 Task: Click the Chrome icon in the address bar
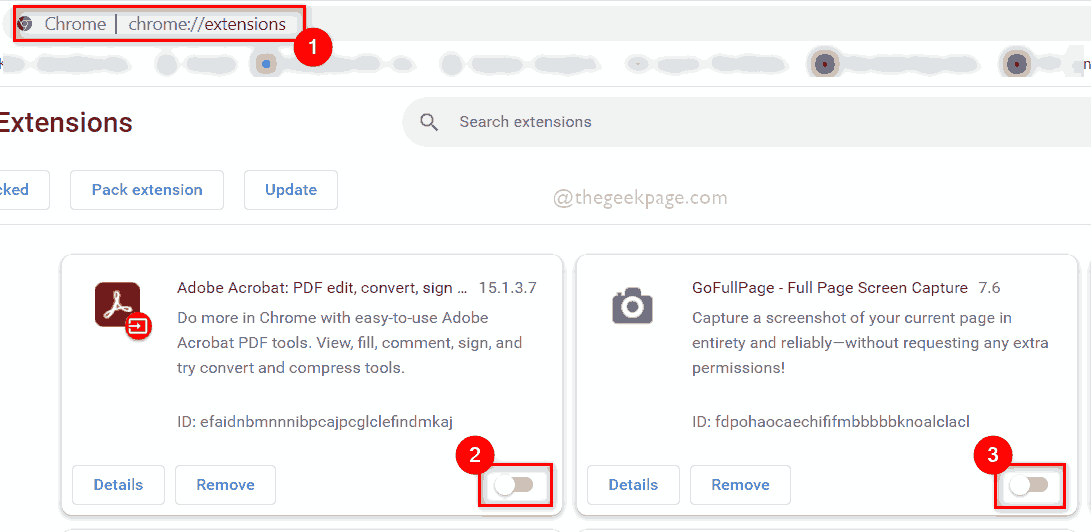pos(25,24)
